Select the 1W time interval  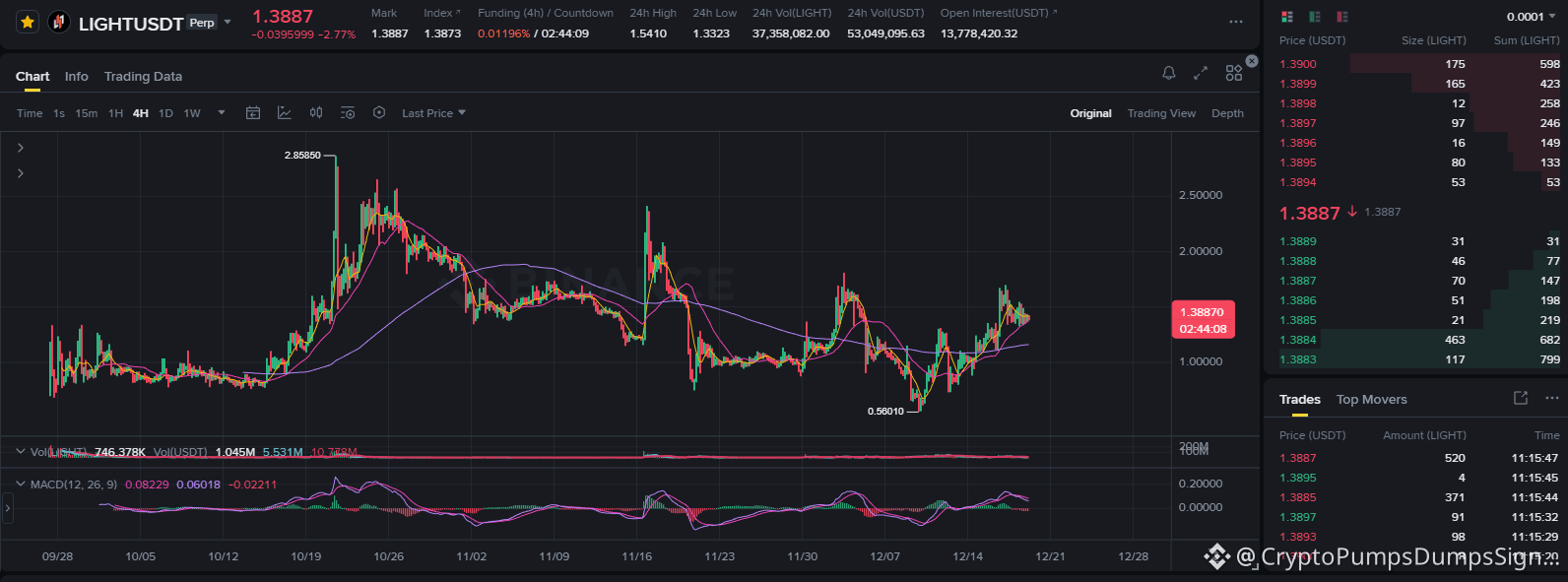(x=192, y=113)
